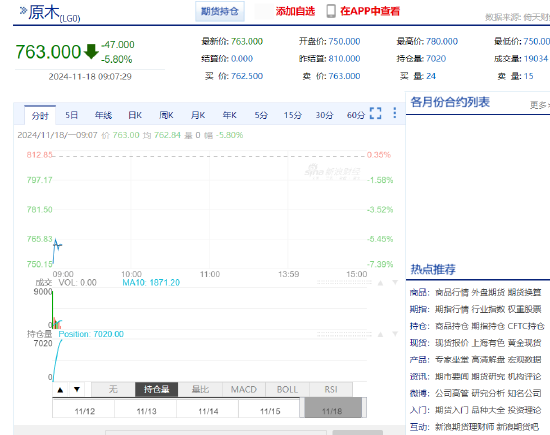Select the RSI indicator option

tap(331, 389)
